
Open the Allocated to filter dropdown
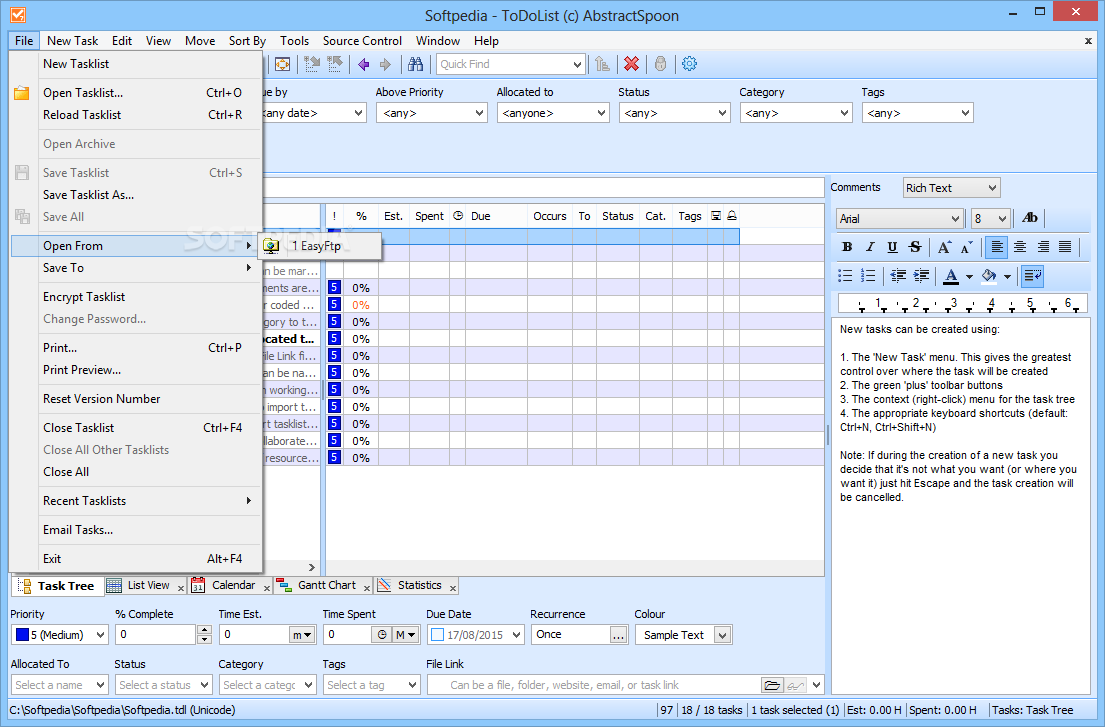[x=553, y=113]
